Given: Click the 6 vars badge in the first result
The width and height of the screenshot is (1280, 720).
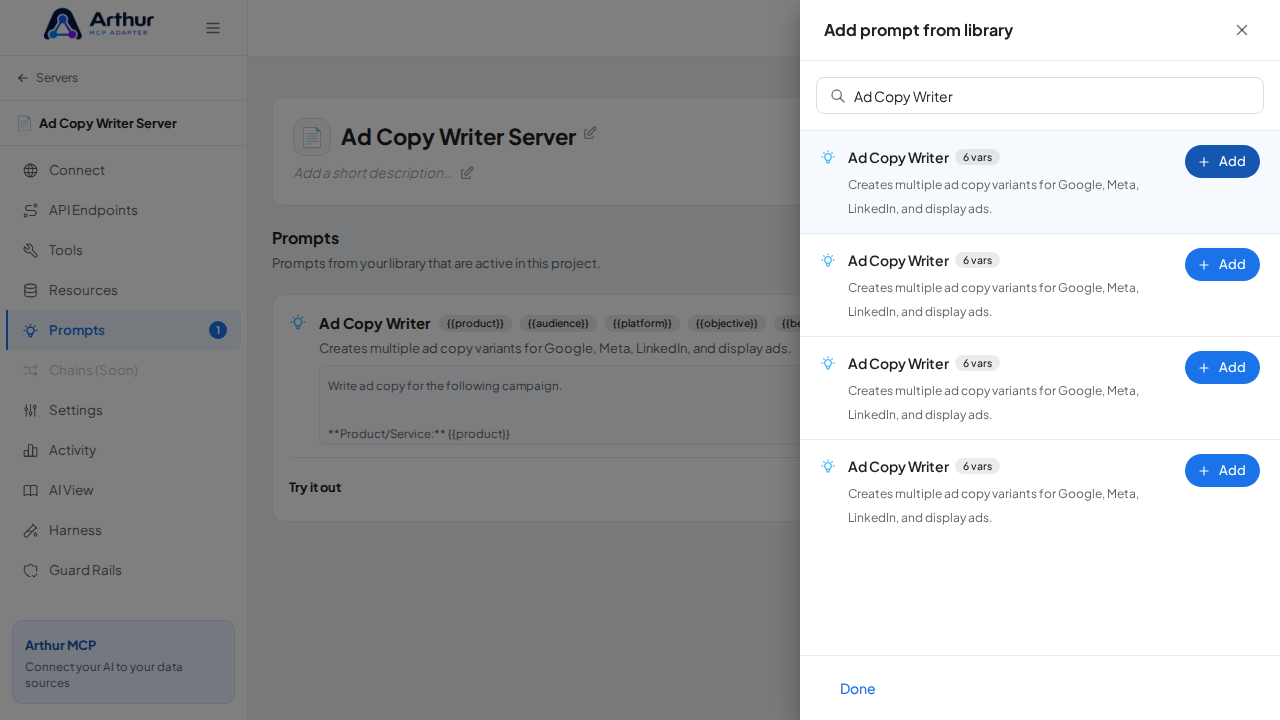Looking at the screenshot, I should pos(977,157).
